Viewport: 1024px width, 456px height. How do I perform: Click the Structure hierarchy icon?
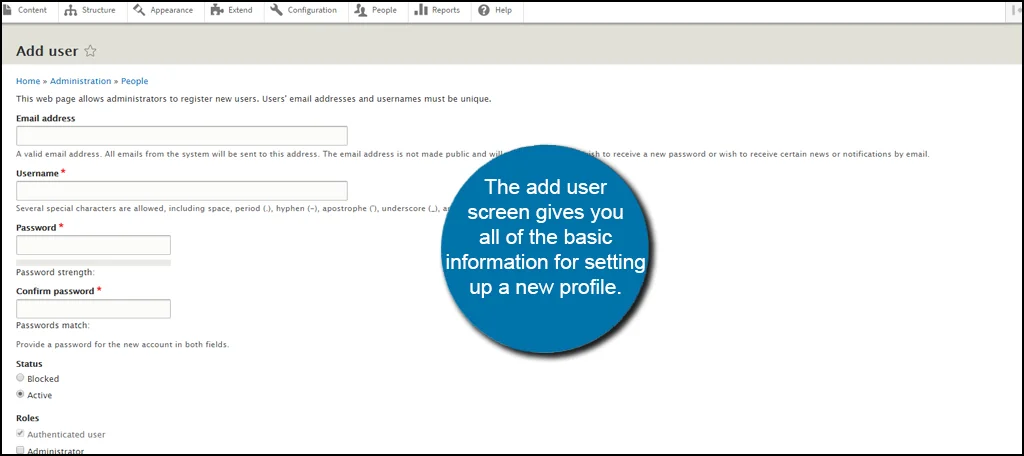[71, 10]
